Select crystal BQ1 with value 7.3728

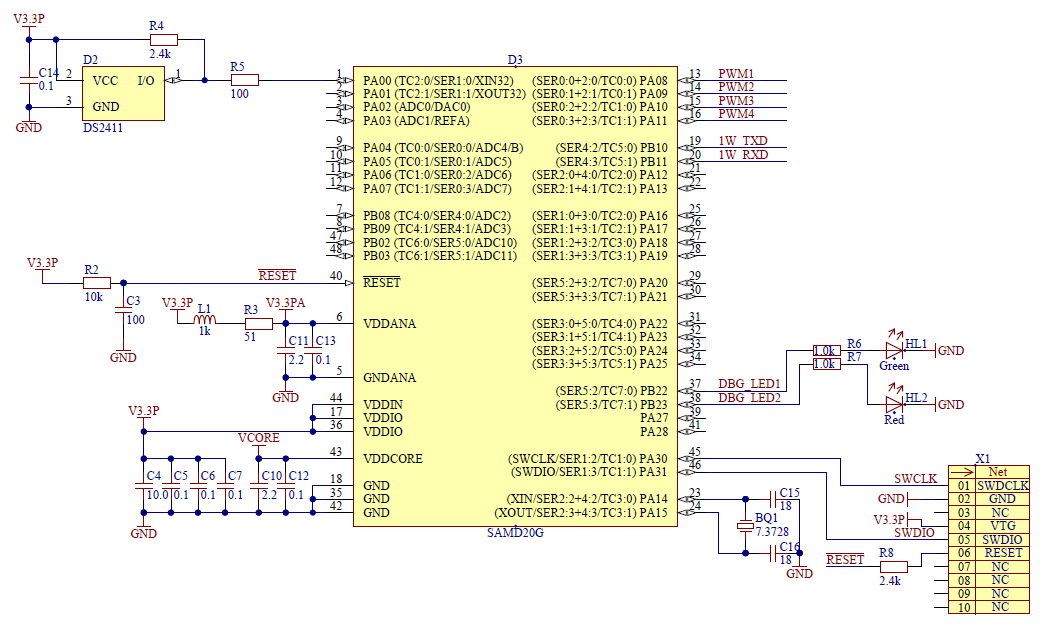(744, 527)
